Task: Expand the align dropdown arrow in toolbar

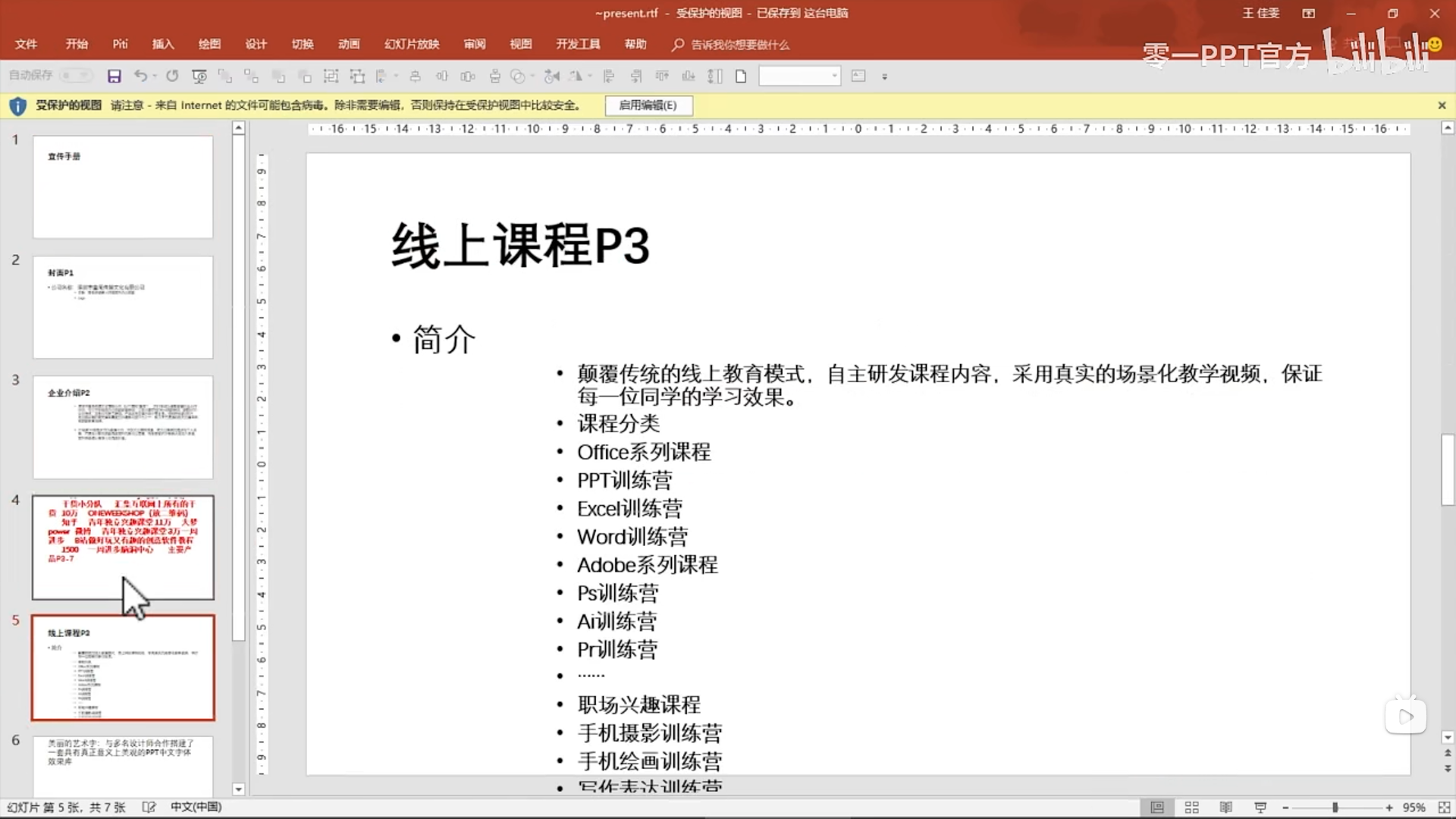Action: [x=396, y=76]
